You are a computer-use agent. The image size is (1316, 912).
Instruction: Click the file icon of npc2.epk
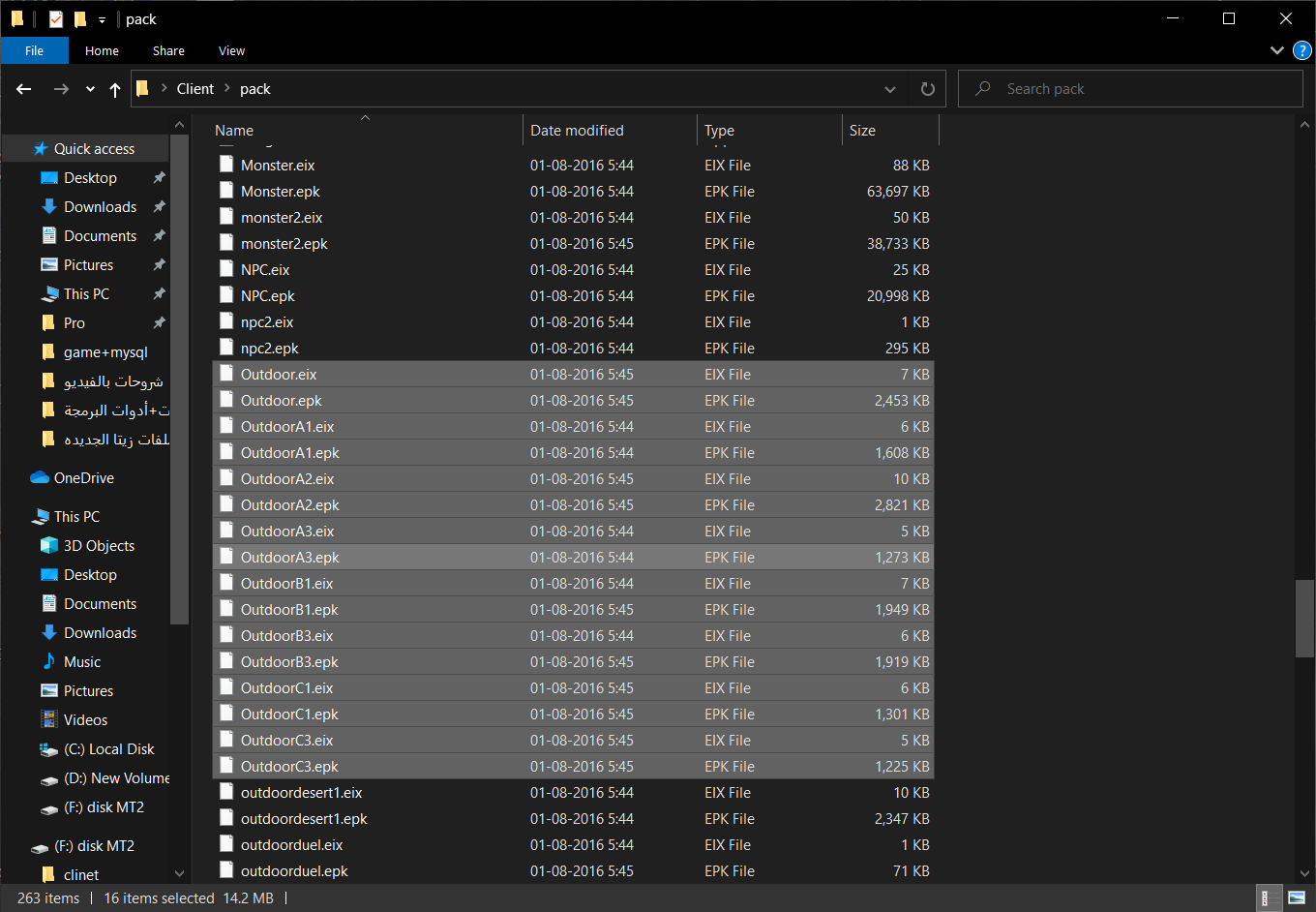226,348
